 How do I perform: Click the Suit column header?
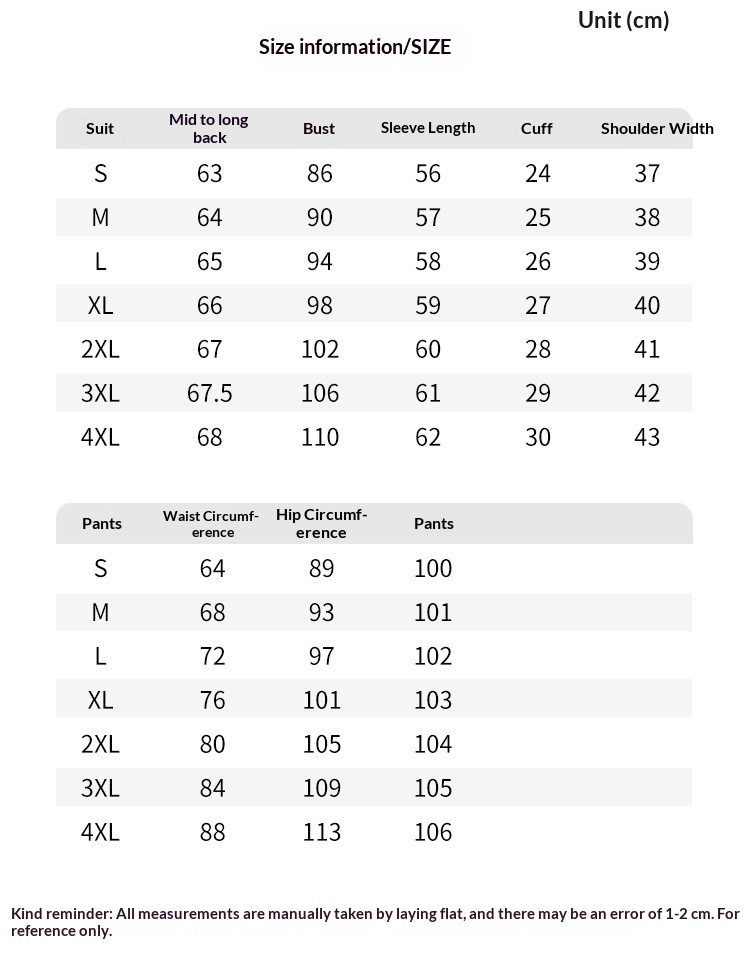coord(100,129)
